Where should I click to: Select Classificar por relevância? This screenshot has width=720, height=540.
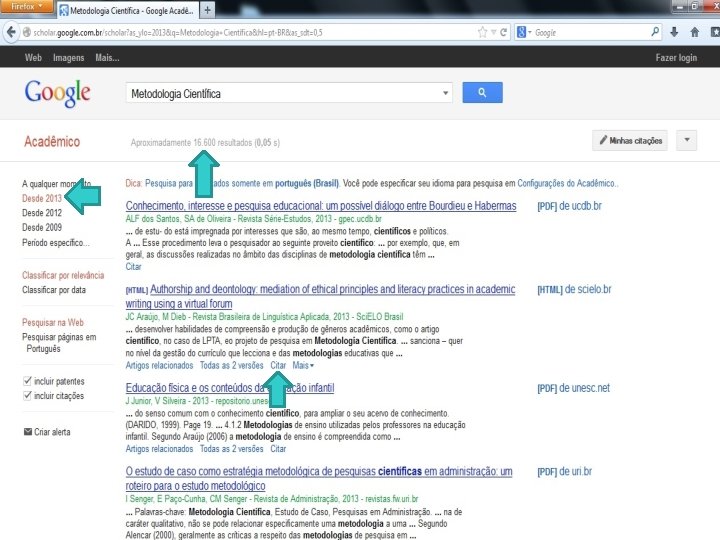[63, 275]
